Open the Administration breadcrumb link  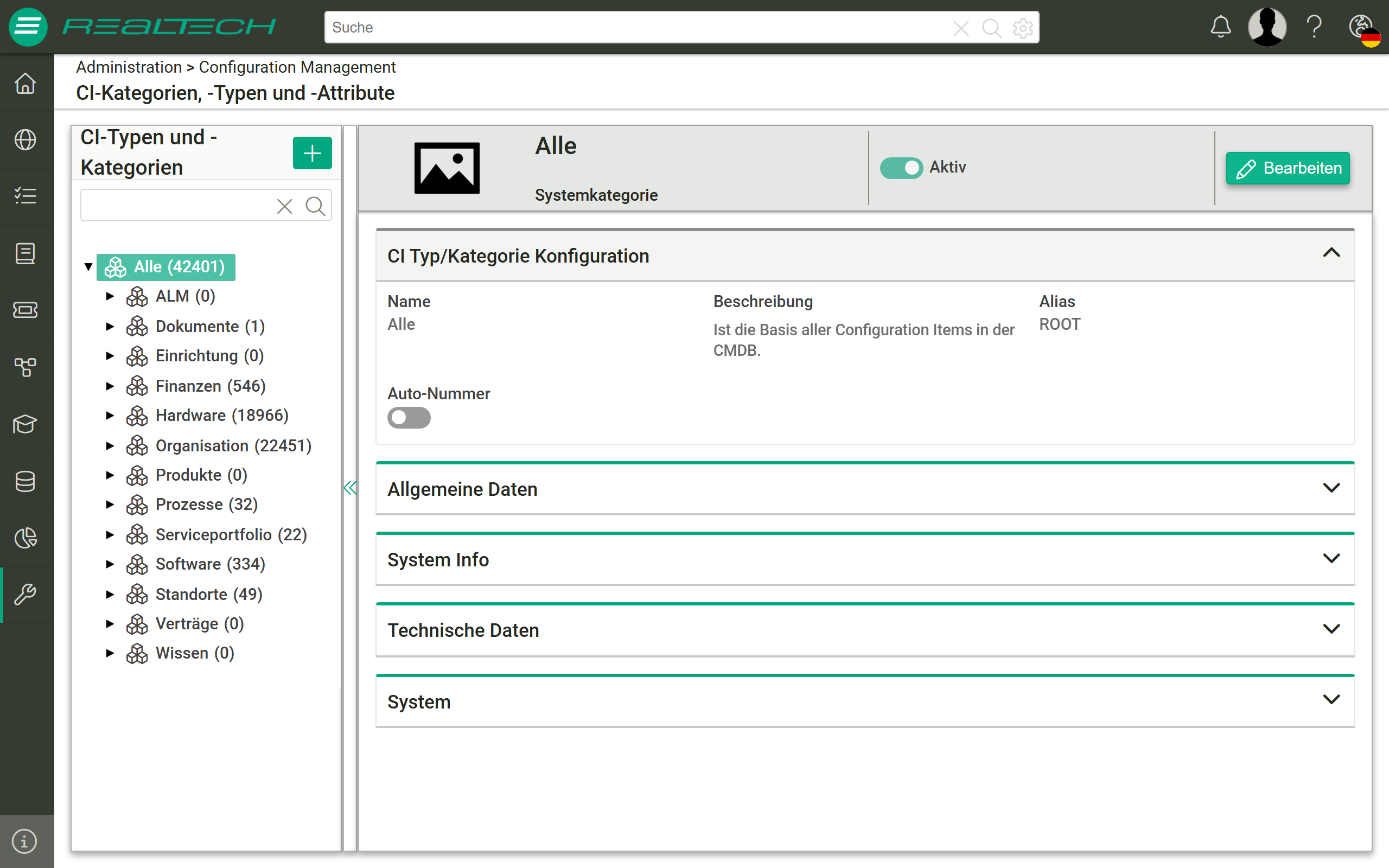129,67
